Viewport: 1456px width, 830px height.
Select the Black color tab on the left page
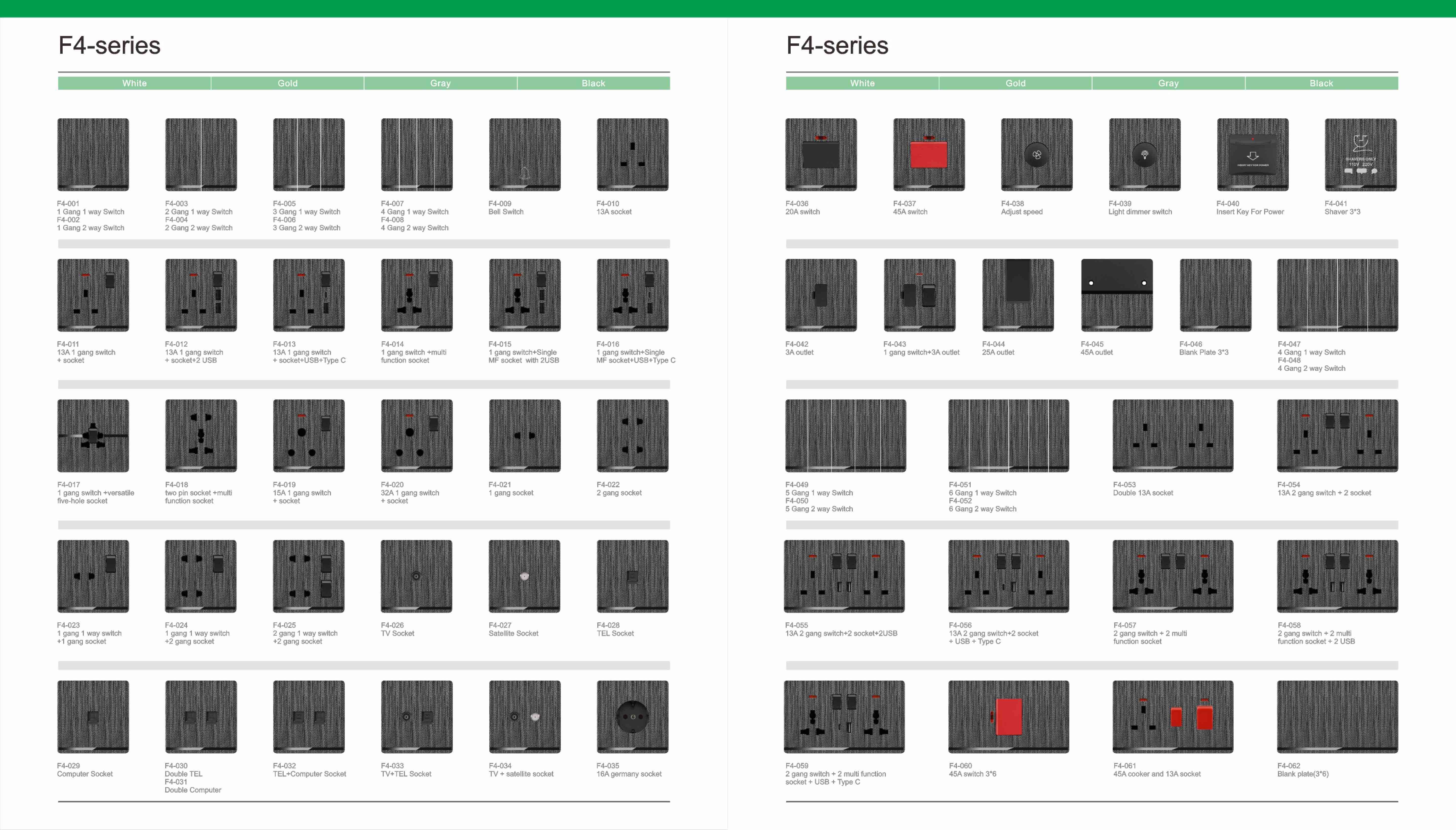593,83
